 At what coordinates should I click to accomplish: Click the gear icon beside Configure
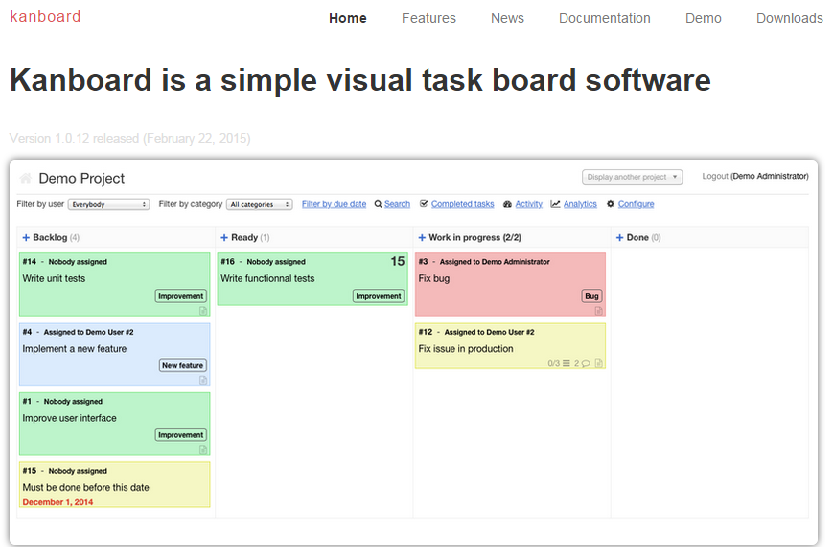pyautogui.click(x=610, y=204)
